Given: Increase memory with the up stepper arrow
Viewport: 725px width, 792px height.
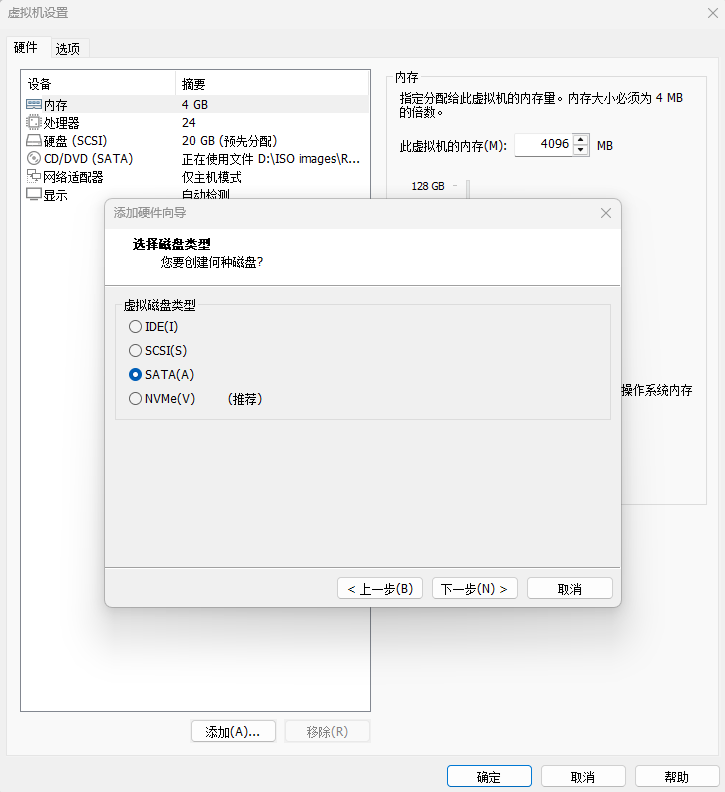Looking at the screenshot, I should [x=581, y=140].
